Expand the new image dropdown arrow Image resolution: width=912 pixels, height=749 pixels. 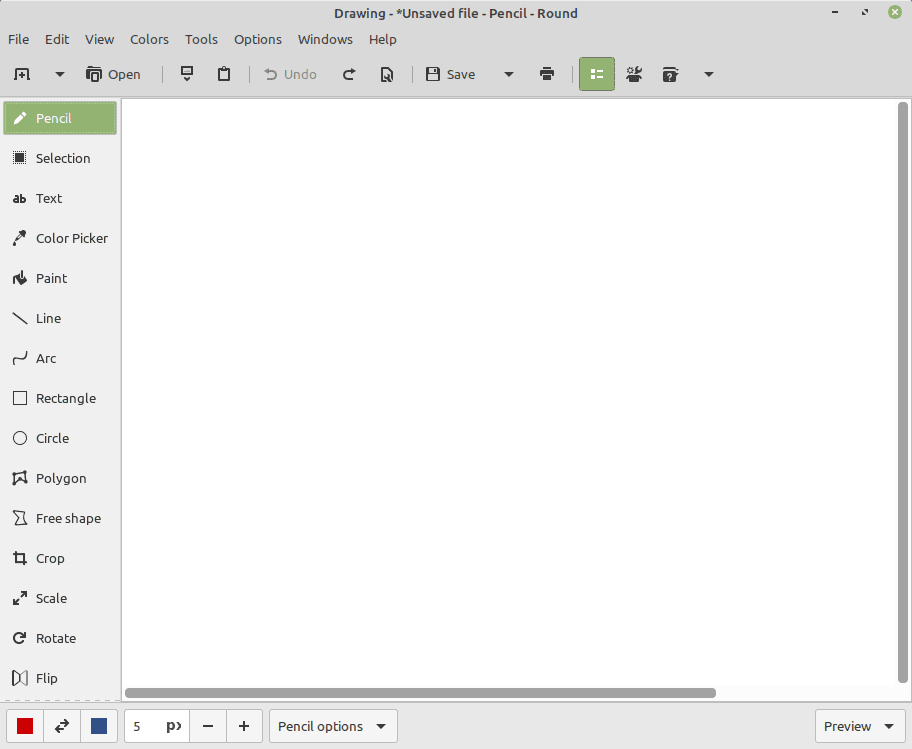[x=58, y=73]
